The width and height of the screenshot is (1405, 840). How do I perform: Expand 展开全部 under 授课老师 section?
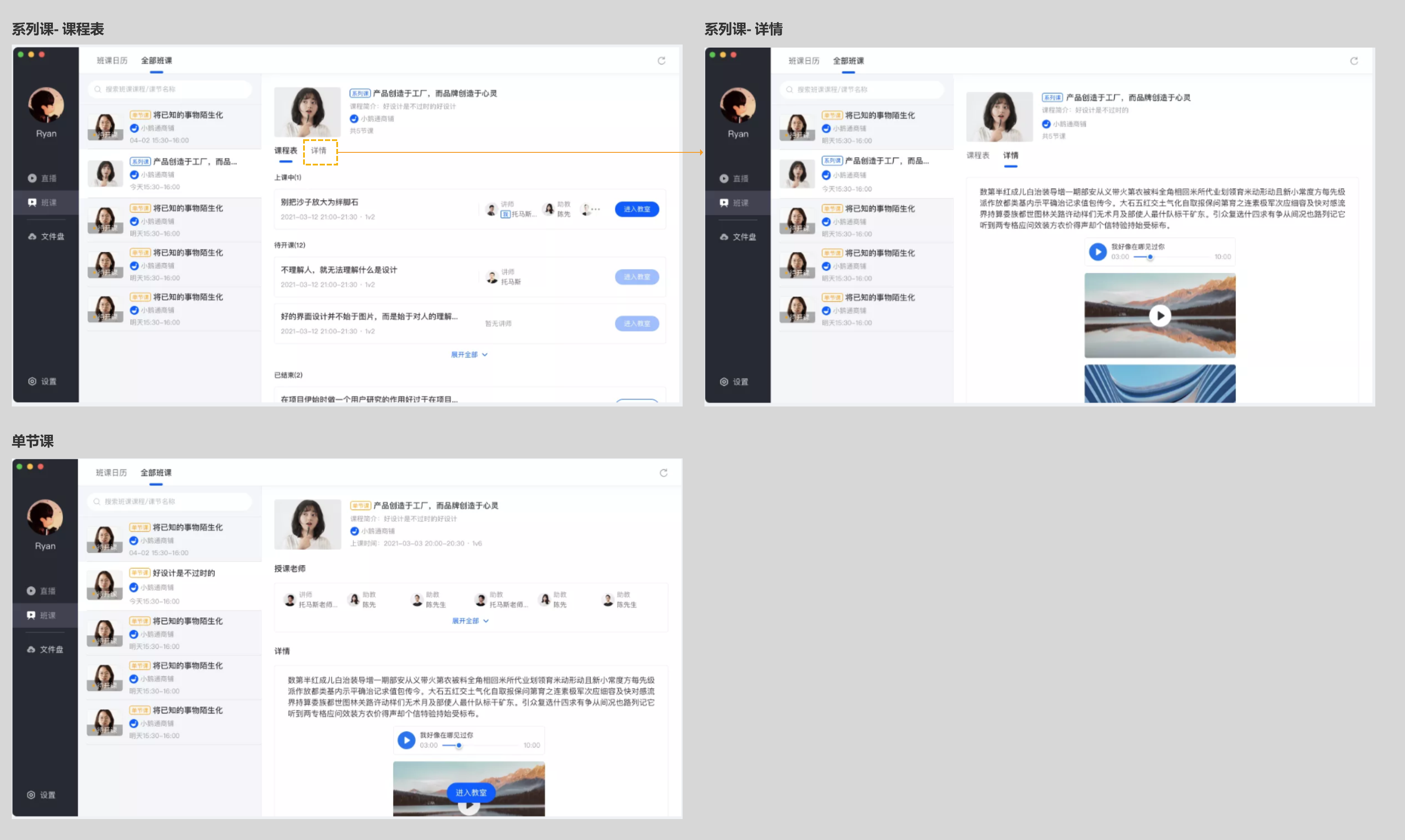(470, 620)
